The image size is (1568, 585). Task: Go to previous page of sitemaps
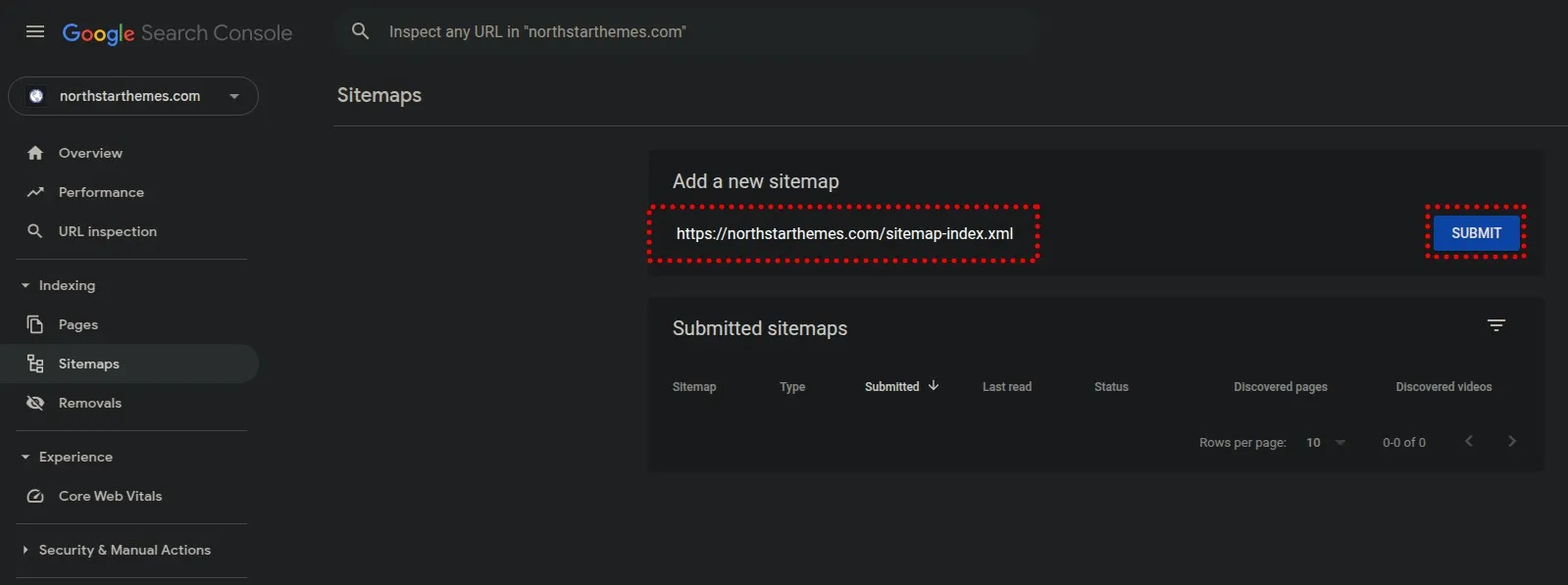pos(1469,442)
